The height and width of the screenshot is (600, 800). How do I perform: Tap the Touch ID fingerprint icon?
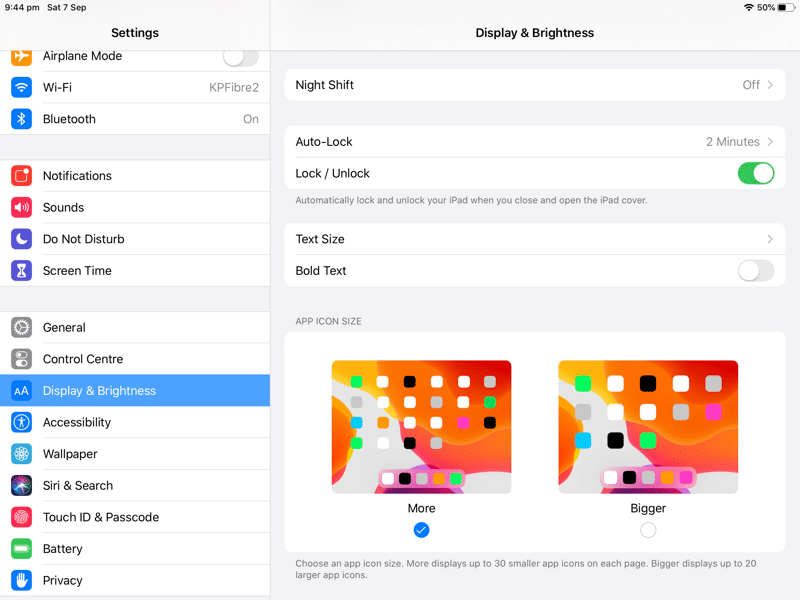[x=22, y=517]
